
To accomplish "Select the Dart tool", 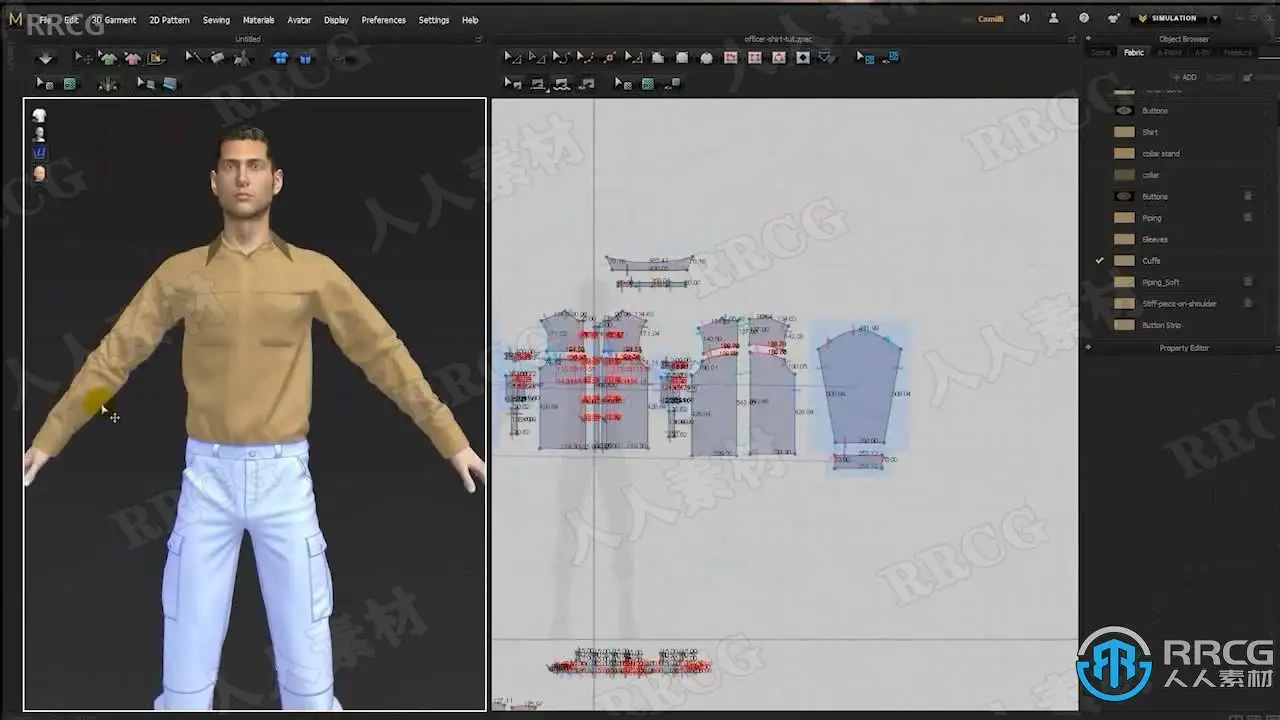I will tap(802, 58).
